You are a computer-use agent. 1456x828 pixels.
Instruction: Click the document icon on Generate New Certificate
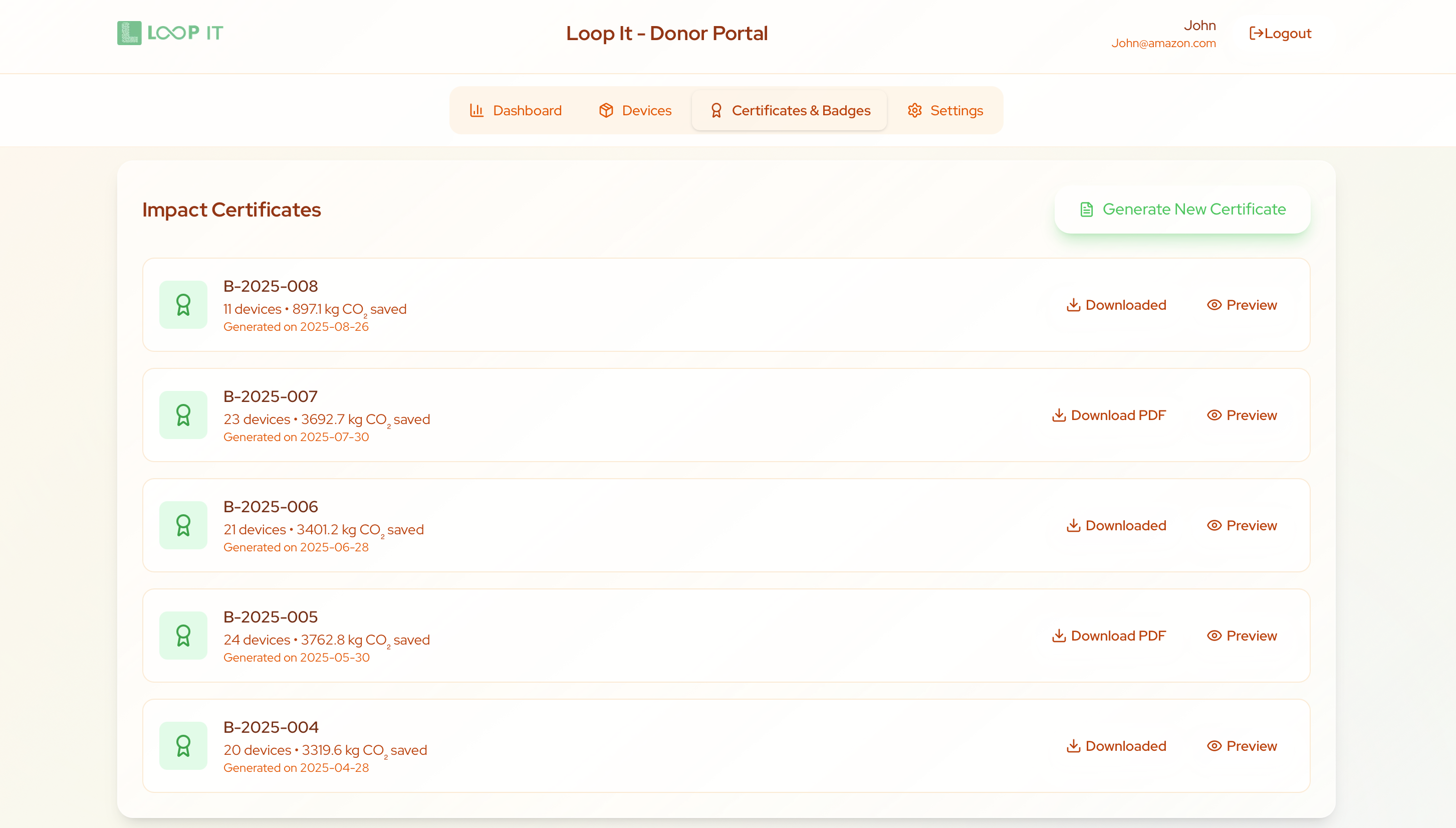pyautogui.click(x=1086, y=210)
